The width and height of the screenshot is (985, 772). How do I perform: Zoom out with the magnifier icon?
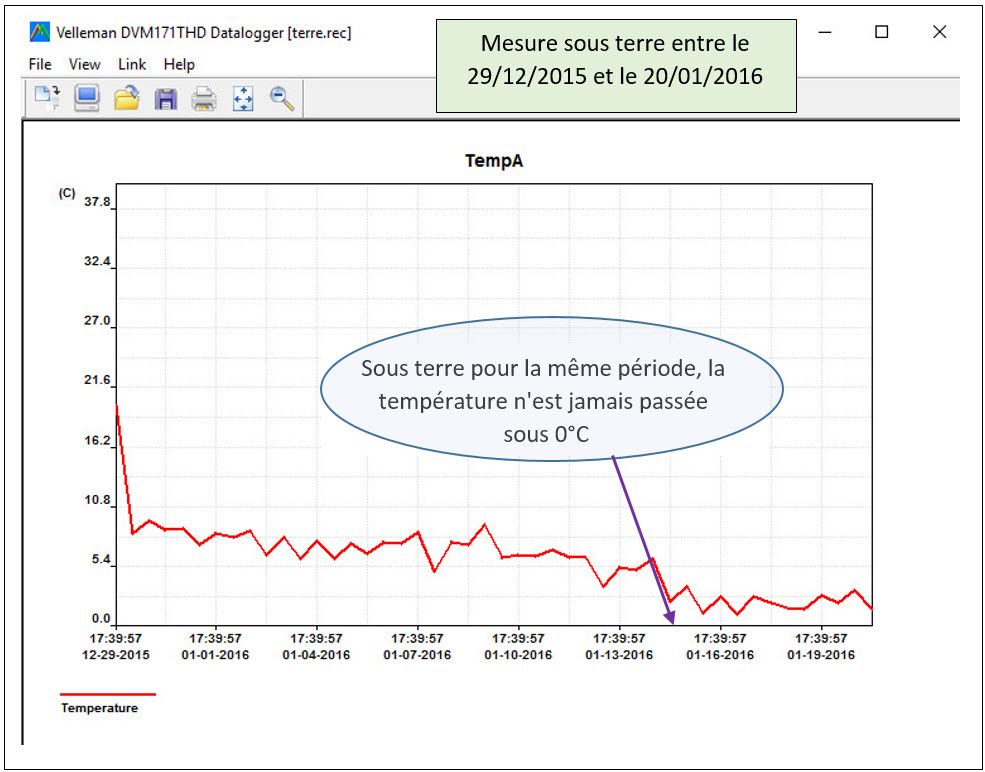point(282,98)
